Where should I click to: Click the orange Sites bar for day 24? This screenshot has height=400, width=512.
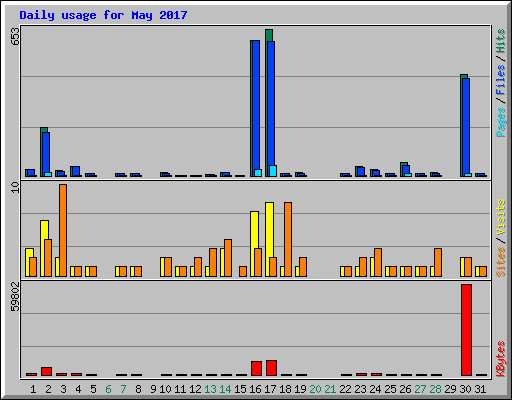[378, 262]
